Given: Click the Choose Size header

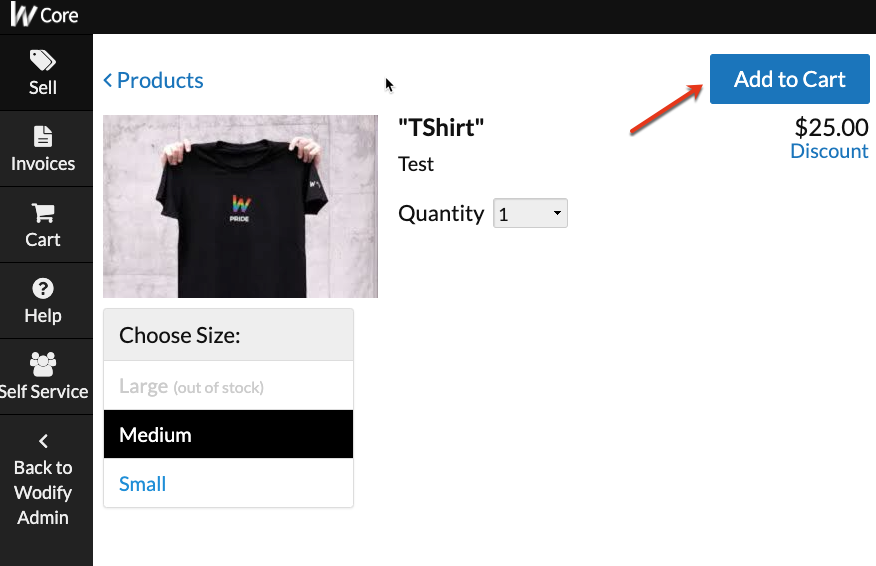Looking at the screenshot, I should [228, 335].
